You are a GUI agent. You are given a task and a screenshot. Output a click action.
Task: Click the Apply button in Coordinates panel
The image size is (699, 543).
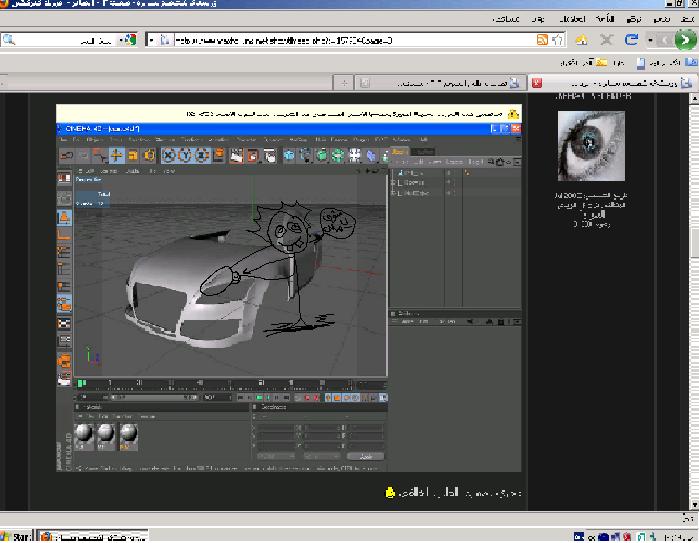pyautogui.click(x=366, y=456)
